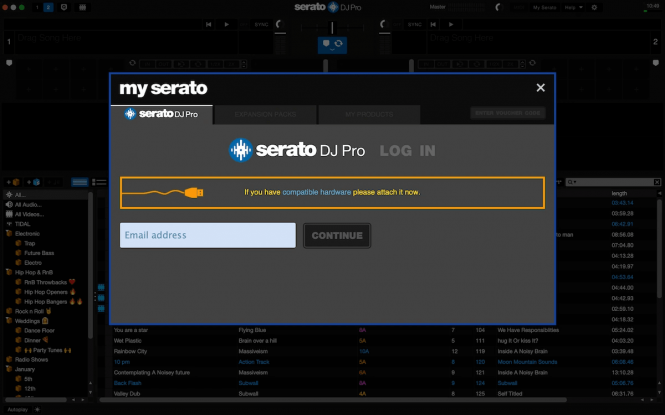Viewport: 665px width, 415px height.
Task: Click the Continue button
Action: click(x=337, y=236)
